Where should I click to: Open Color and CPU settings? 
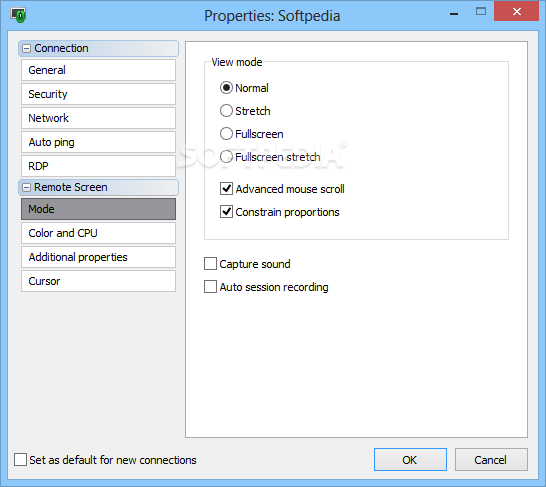click(98, 233)
